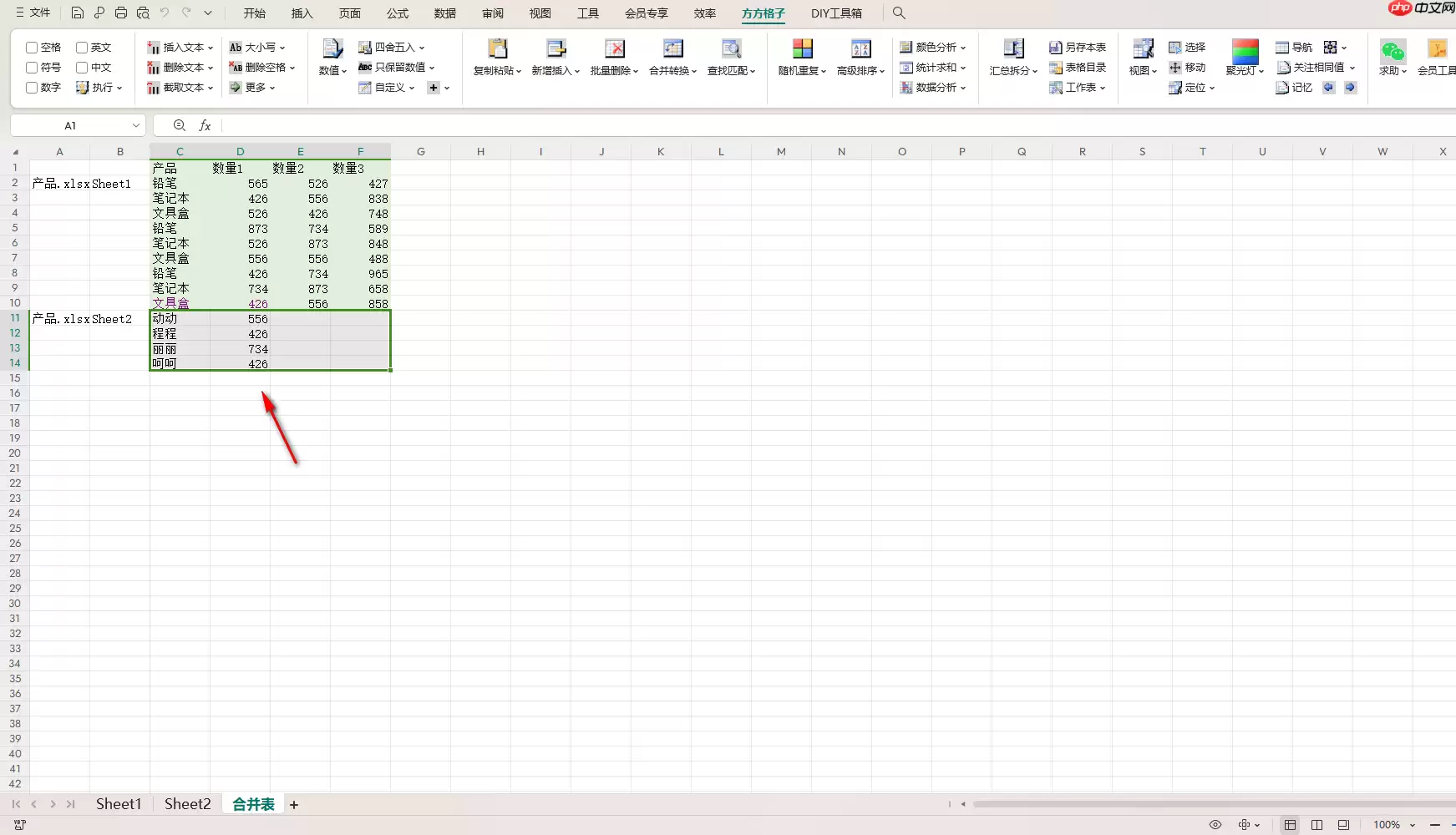This screenshot has height=835, width=1456.
Task: Click the 表格目录 button
Action: tap(1078, 68)
